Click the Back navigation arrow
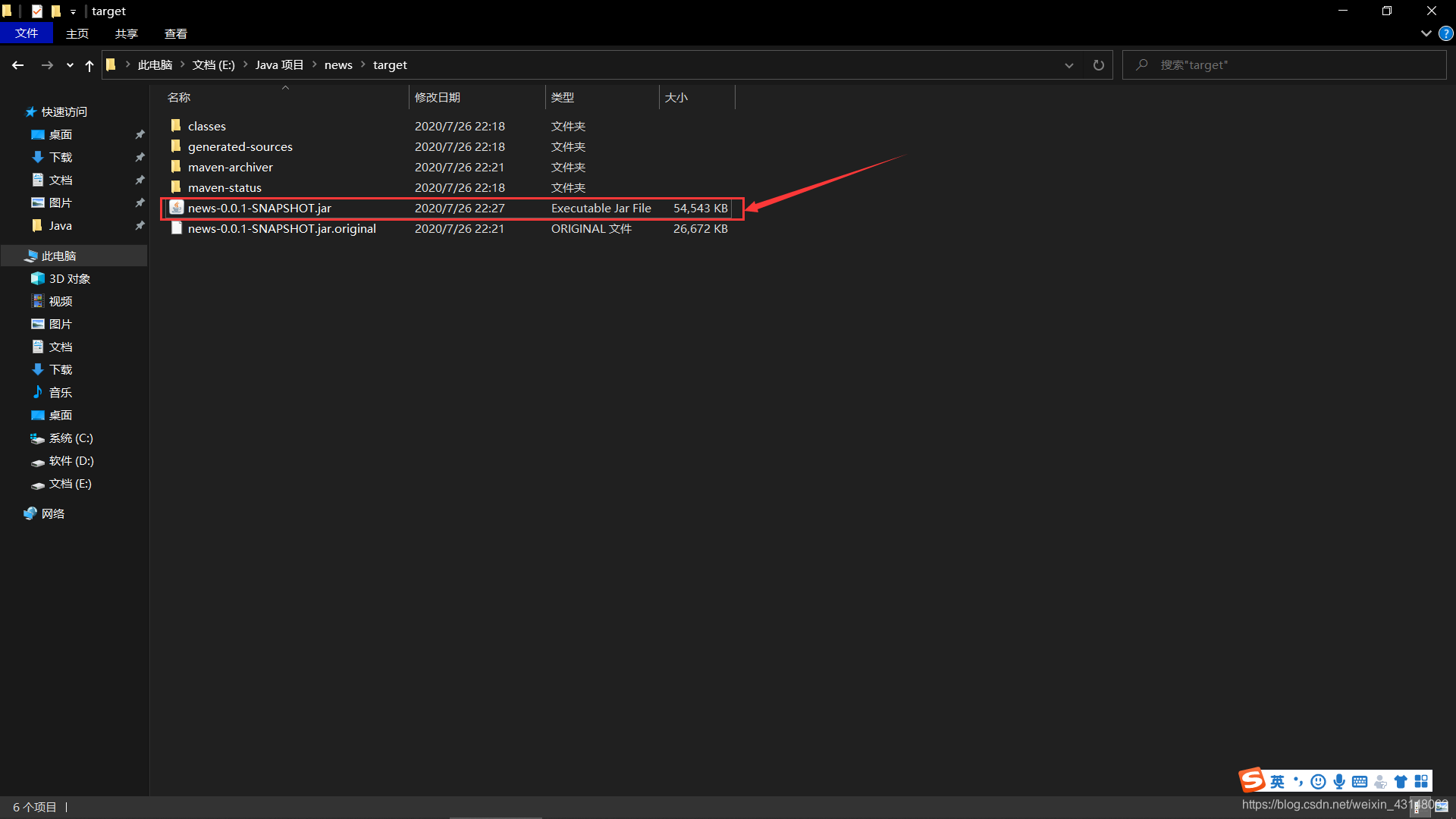Image resolution: width=1456 pixels, height=819 pixels. 18,65
